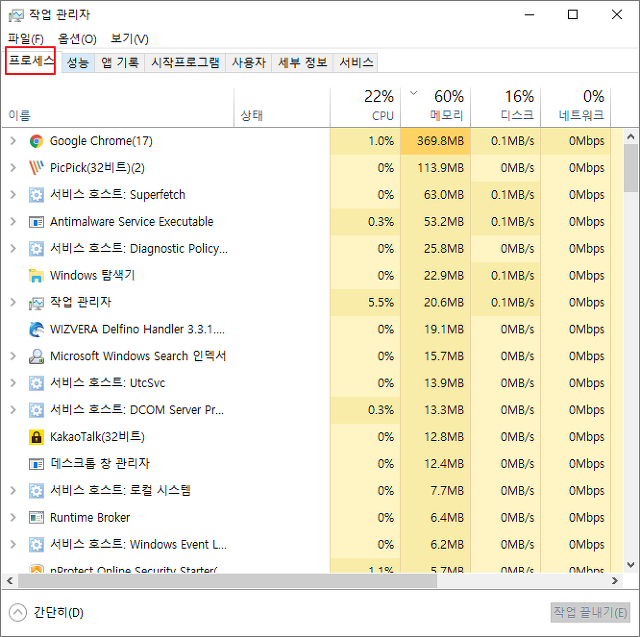Expand the Windows Event L... service host row
This screenshot has width=640, height=637.
pos(13,545)
